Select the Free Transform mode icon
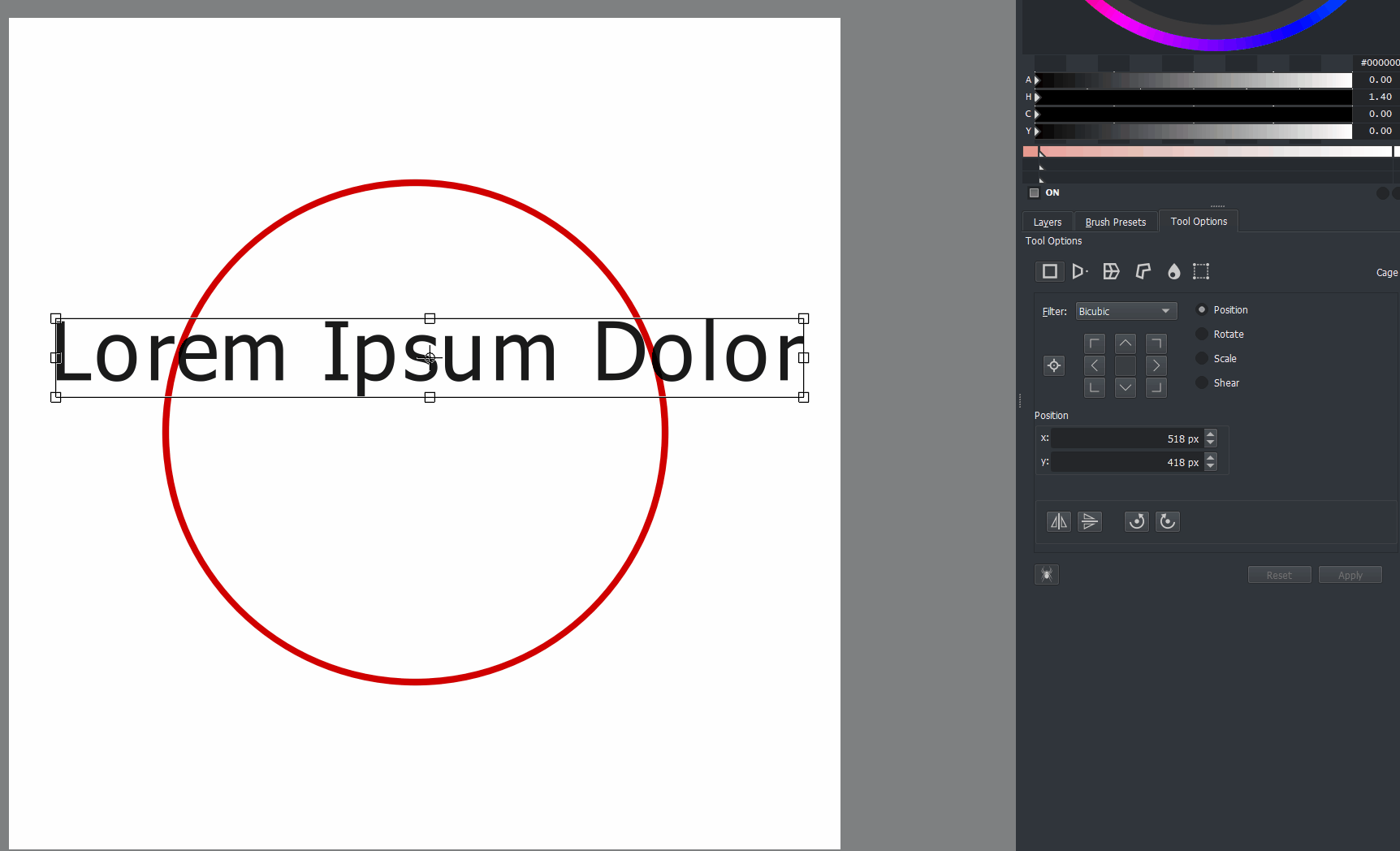 click(x=1049, y=271)
